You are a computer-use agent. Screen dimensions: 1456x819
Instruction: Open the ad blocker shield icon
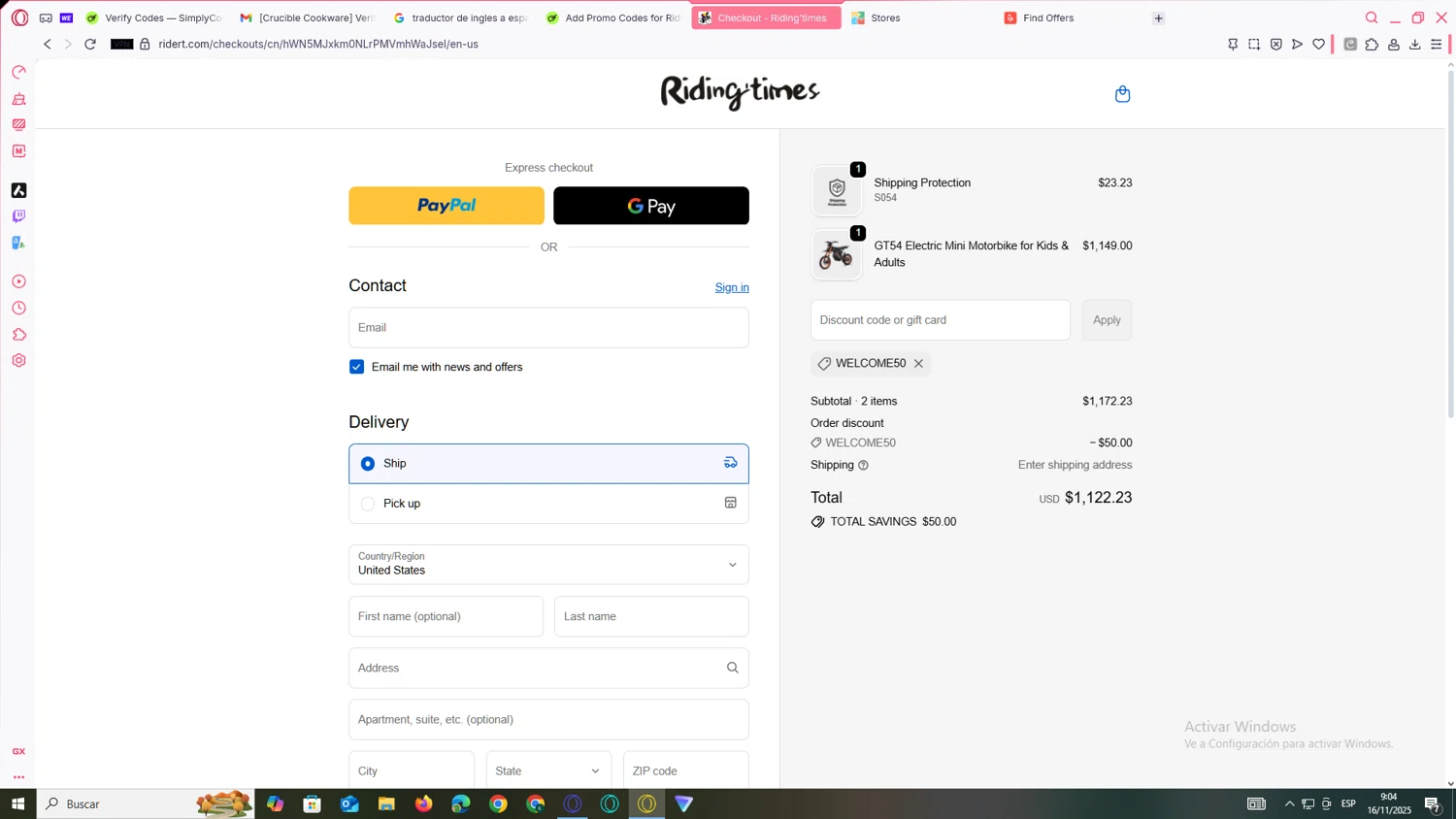pos(1275,45)
